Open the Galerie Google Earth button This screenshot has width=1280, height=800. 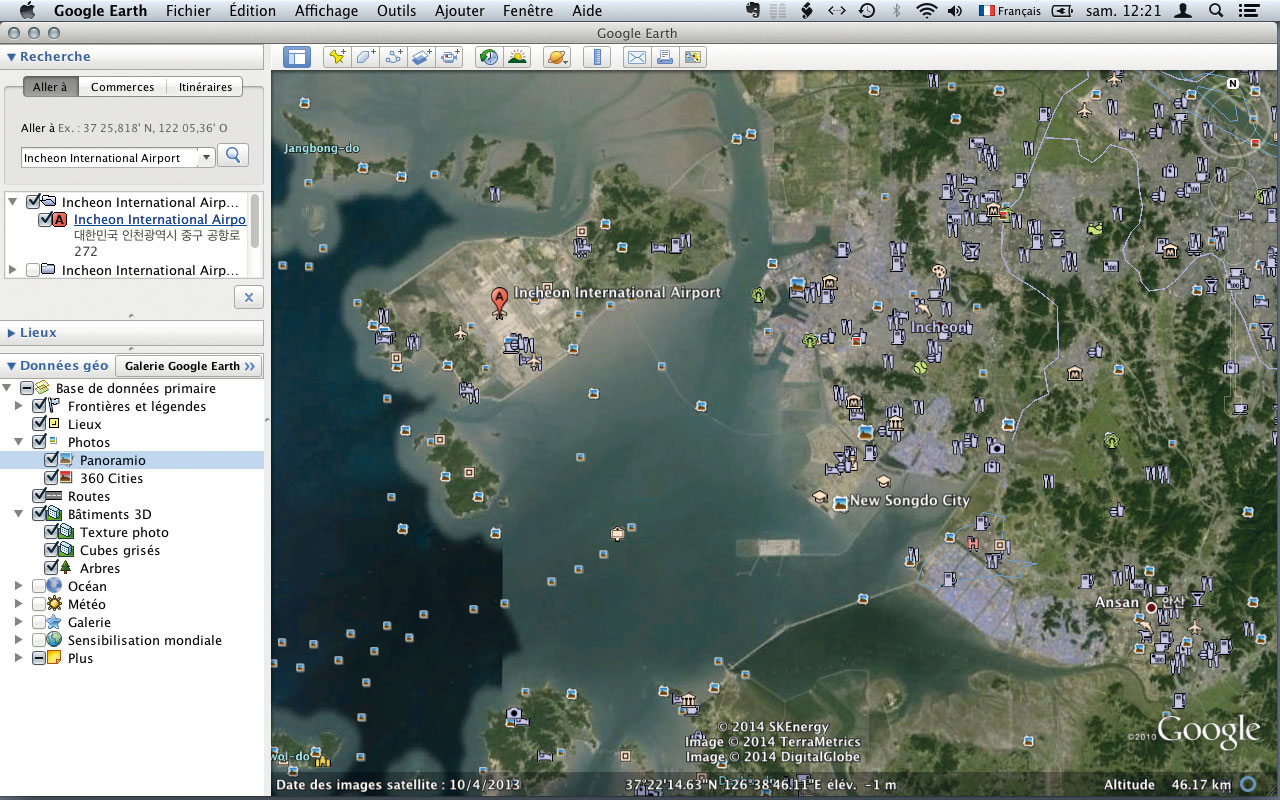[190, 366]
